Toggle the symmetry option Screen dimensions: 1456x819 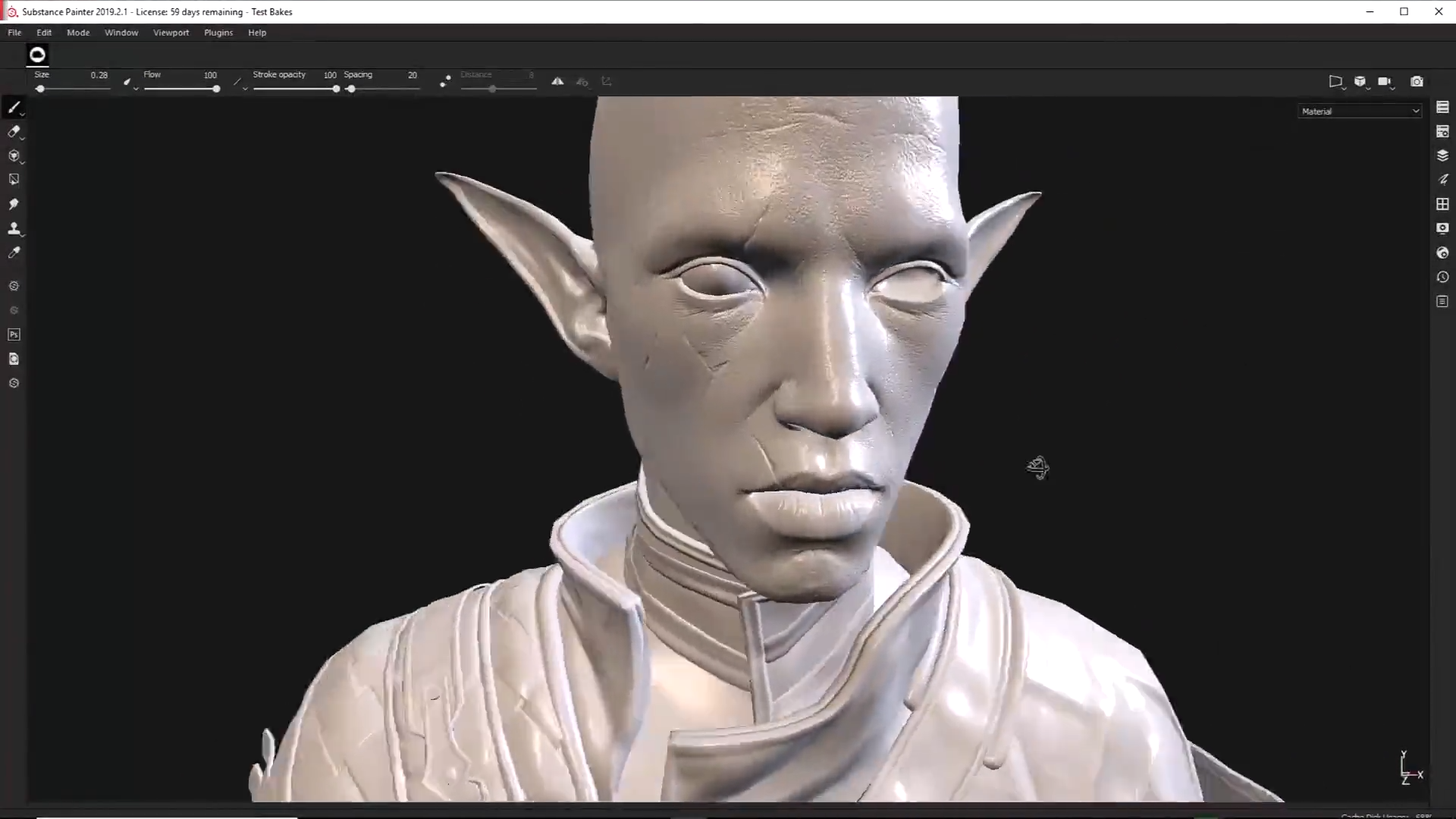tap(557, 81)
